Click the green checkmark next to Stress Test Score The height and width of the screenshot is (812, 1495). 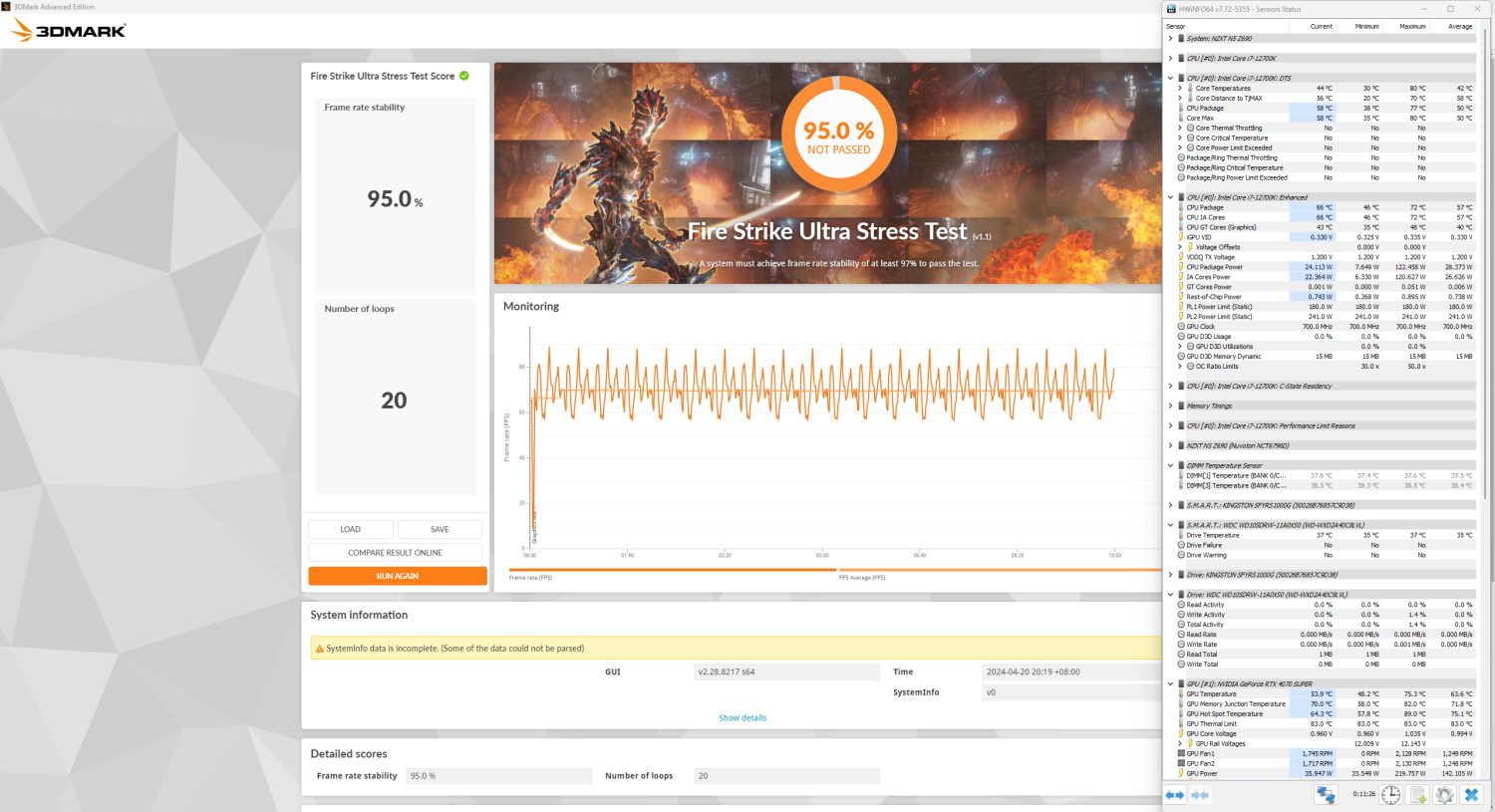click(464, 76)
